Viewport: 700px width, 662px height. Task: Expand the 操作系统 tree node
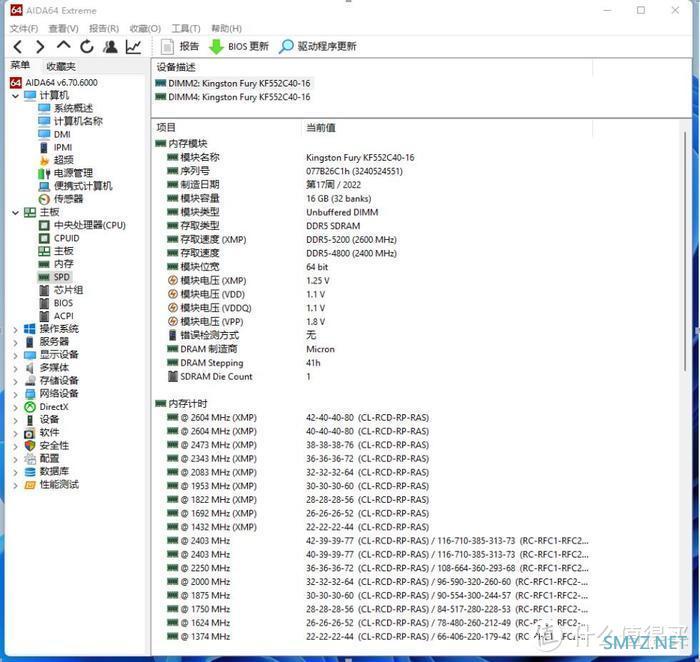[16, 330]
